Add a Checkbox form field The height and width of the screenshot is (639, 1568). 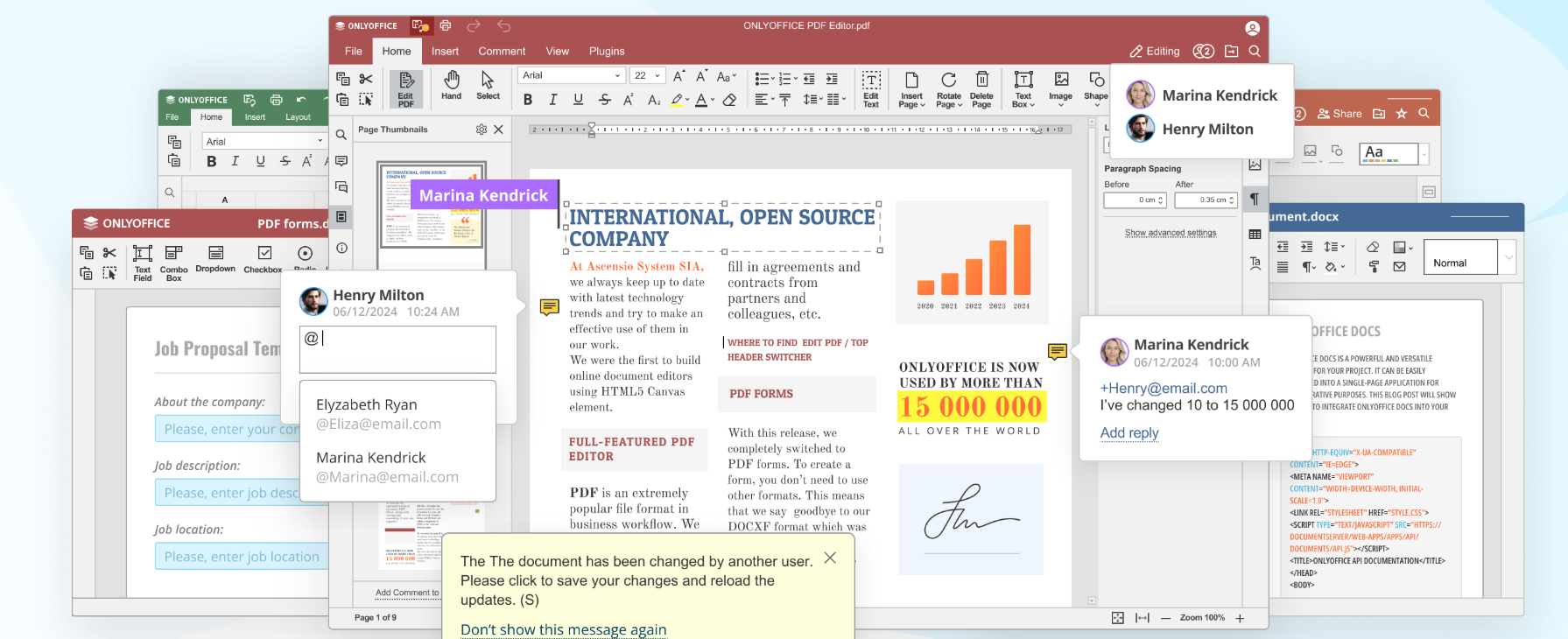click(x=264, y=260)
